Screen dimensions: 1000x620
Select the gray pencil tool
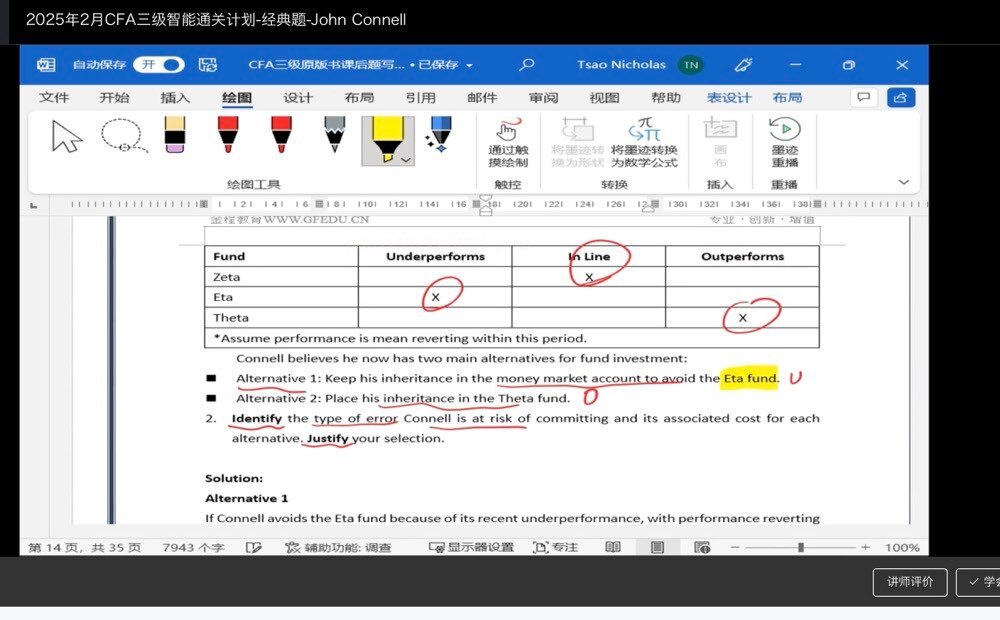(x=334, y=135)
